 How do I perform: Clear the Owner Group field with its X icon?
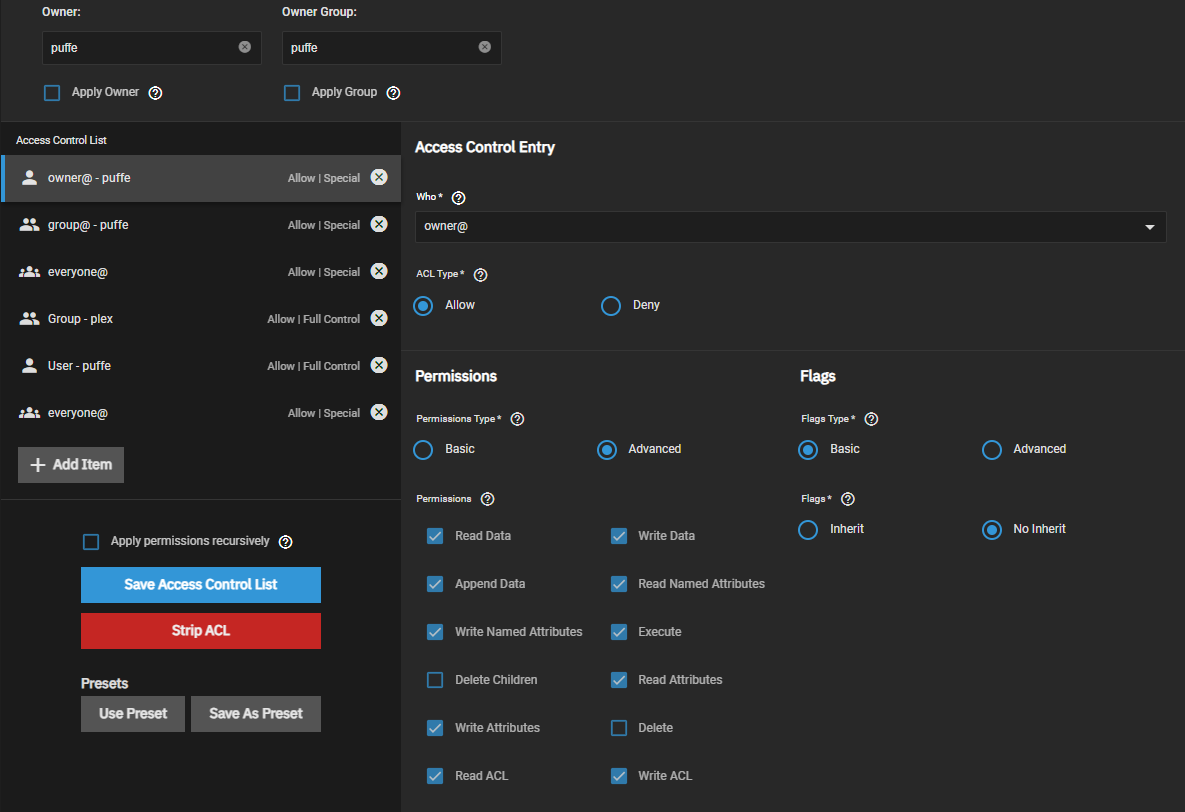click(484, 47)
